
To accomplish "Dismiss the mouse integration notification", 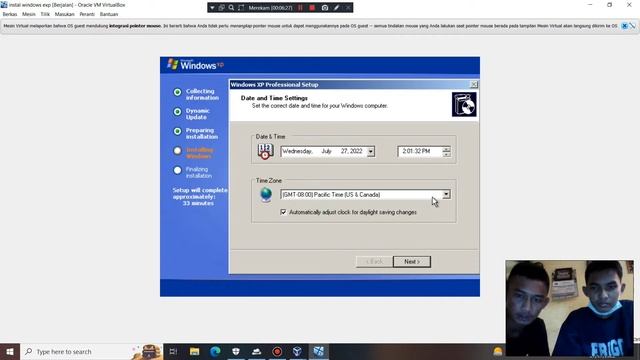I will point(624,26).
